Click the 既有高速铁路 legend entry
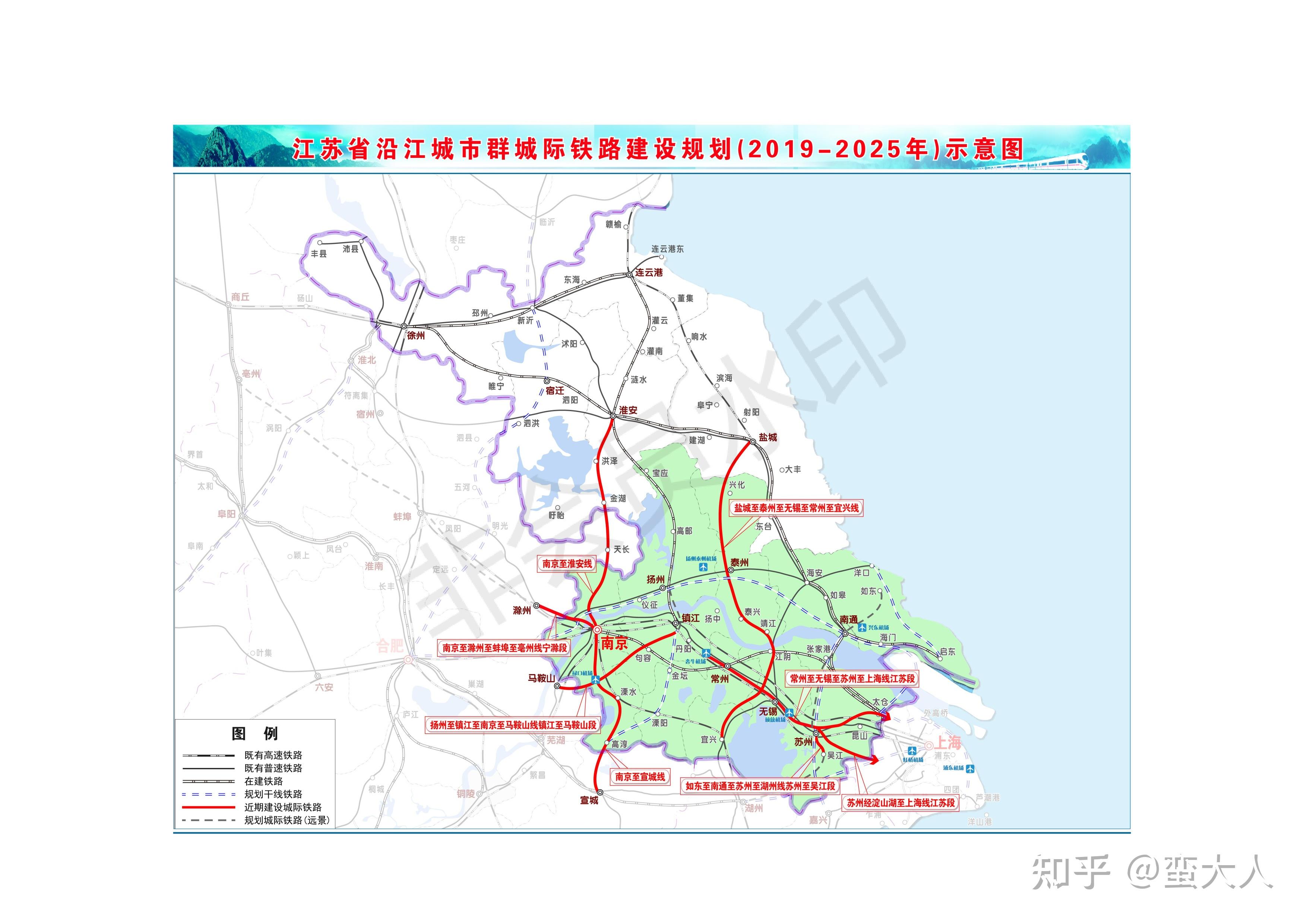 click(273, 756)
